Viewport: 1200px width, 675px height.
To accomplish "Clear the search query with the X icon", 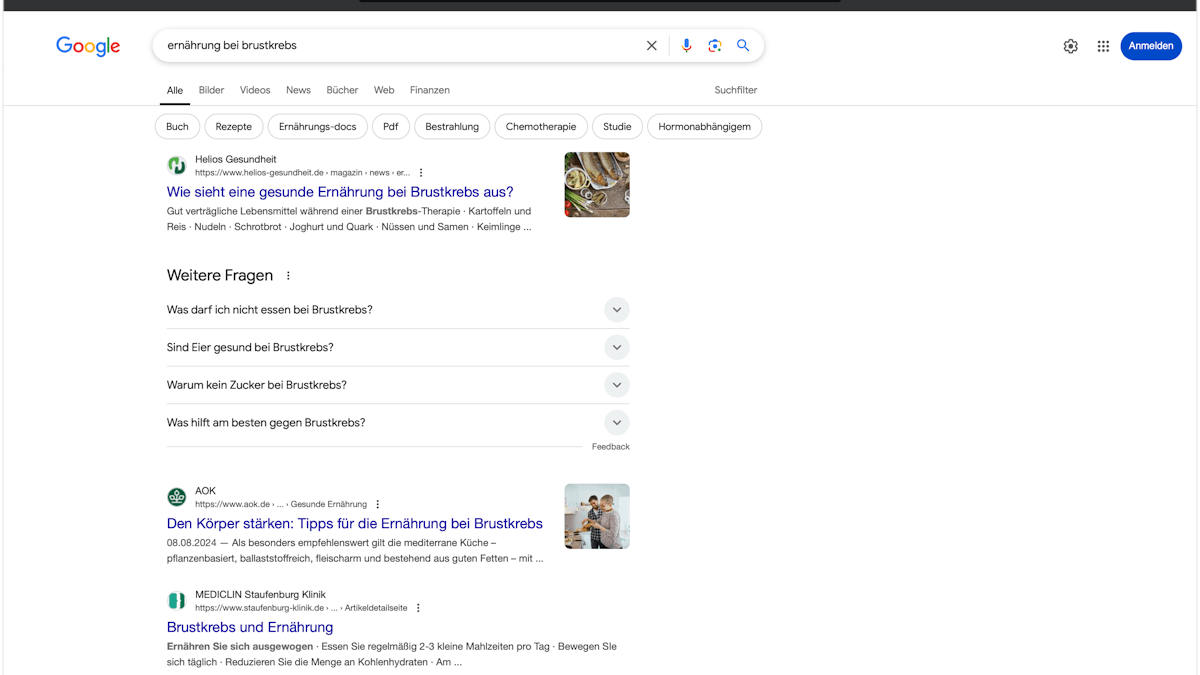I will tap(651, 45).
